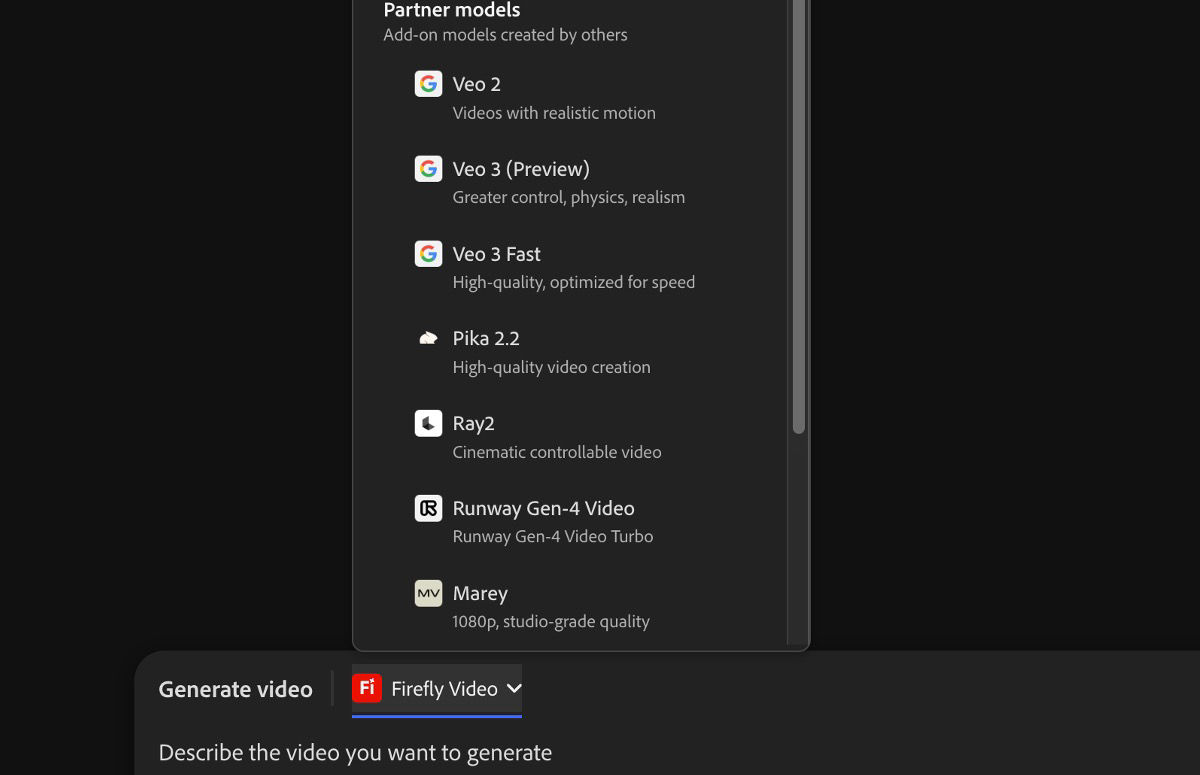The height and width of the screenshot is (775, 1200).
Task: Click the Google icon beside Veo 2
Action: point(428,83)
